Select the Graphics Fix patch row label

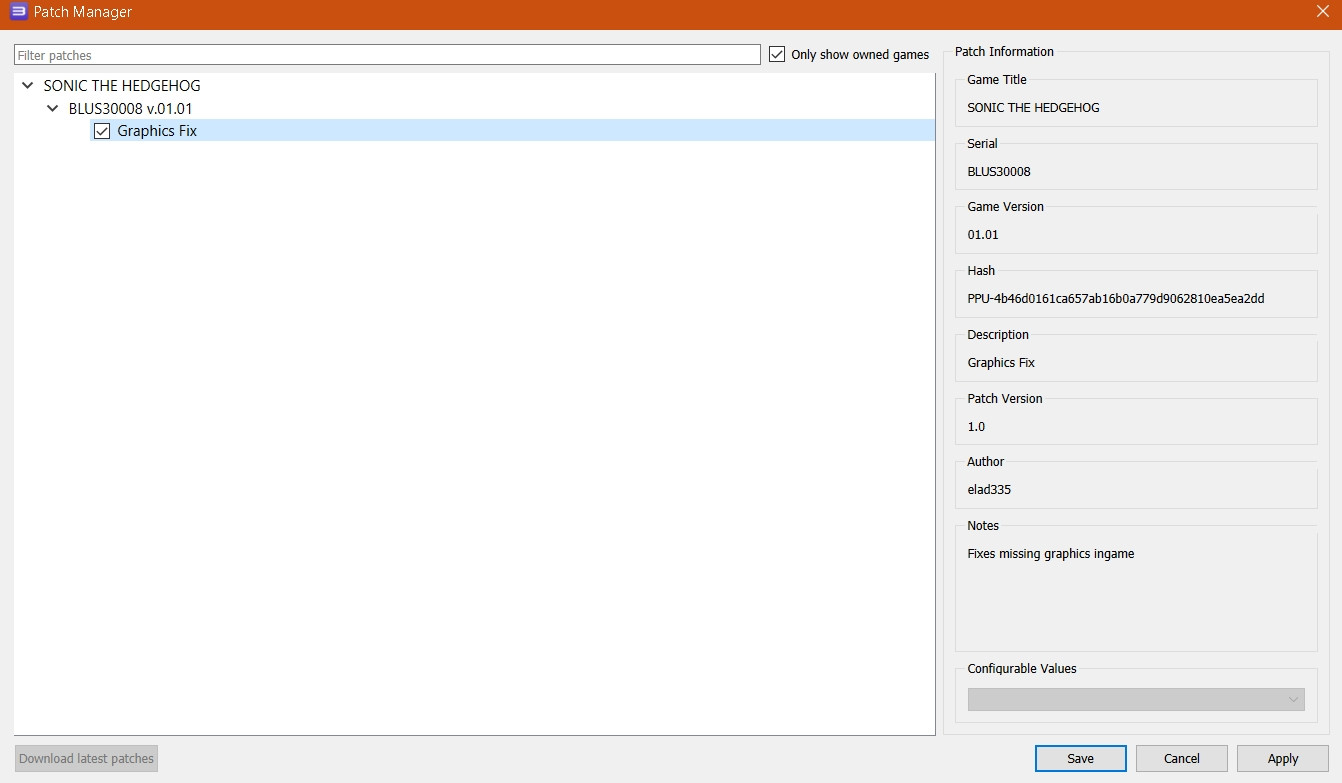coord(157,131)
